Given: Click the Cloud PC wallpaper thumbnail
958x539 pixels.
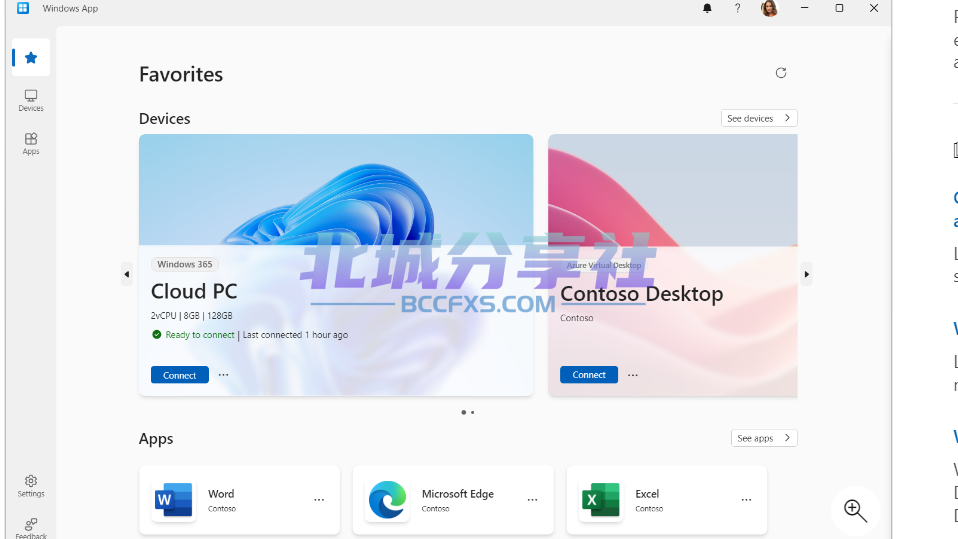Looking at the screenshot, I should [x=336, y=190].
